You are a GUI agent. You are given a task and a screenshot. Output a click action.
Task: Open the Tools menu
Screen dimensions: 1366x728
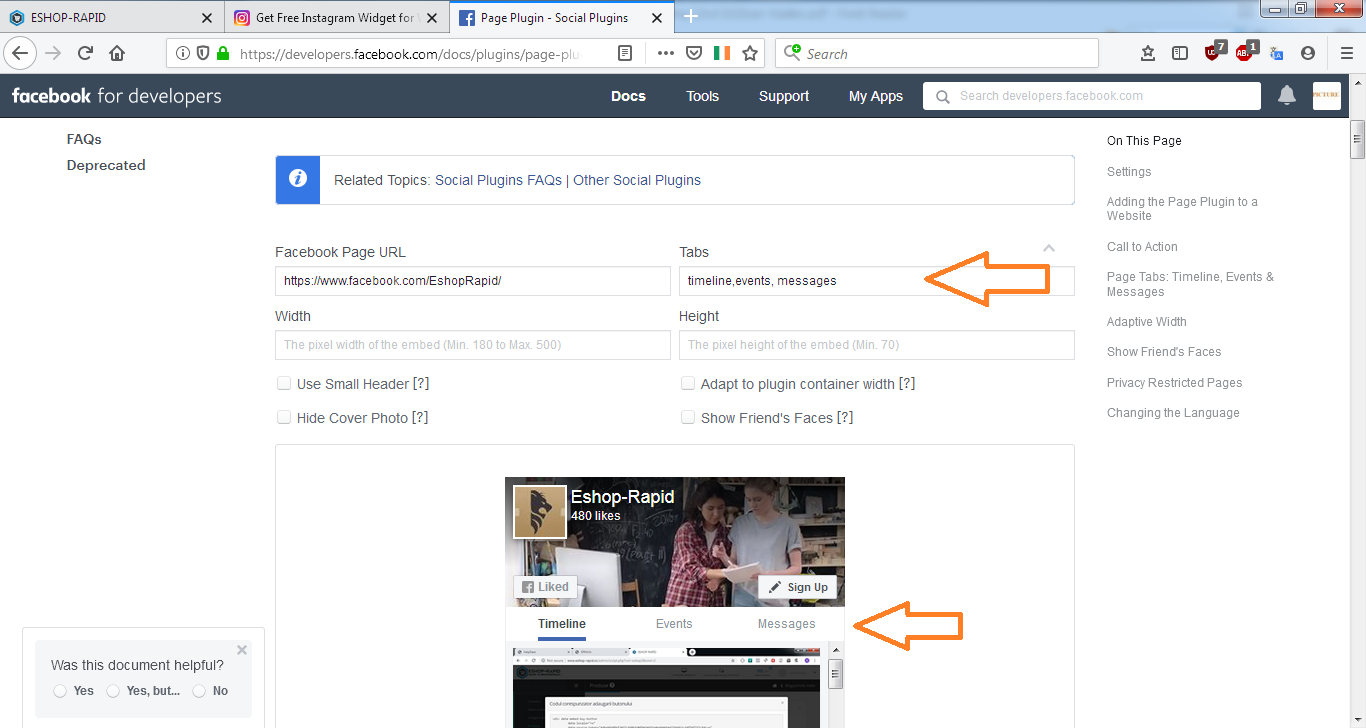(702, 96)
